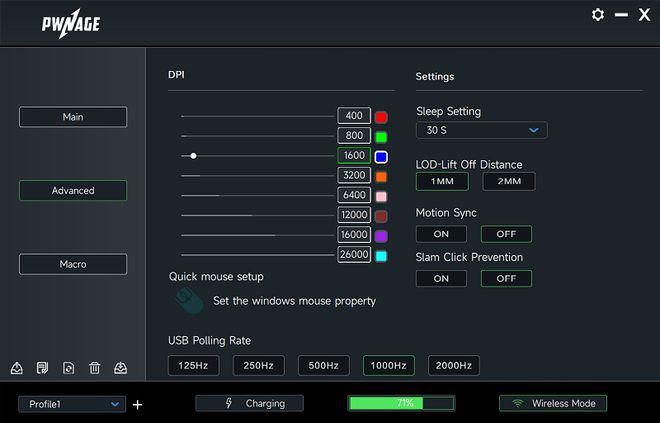Click the 3200 DPI value field
The height and width of the screenshot is (423, 660).
tap(354, 175)
